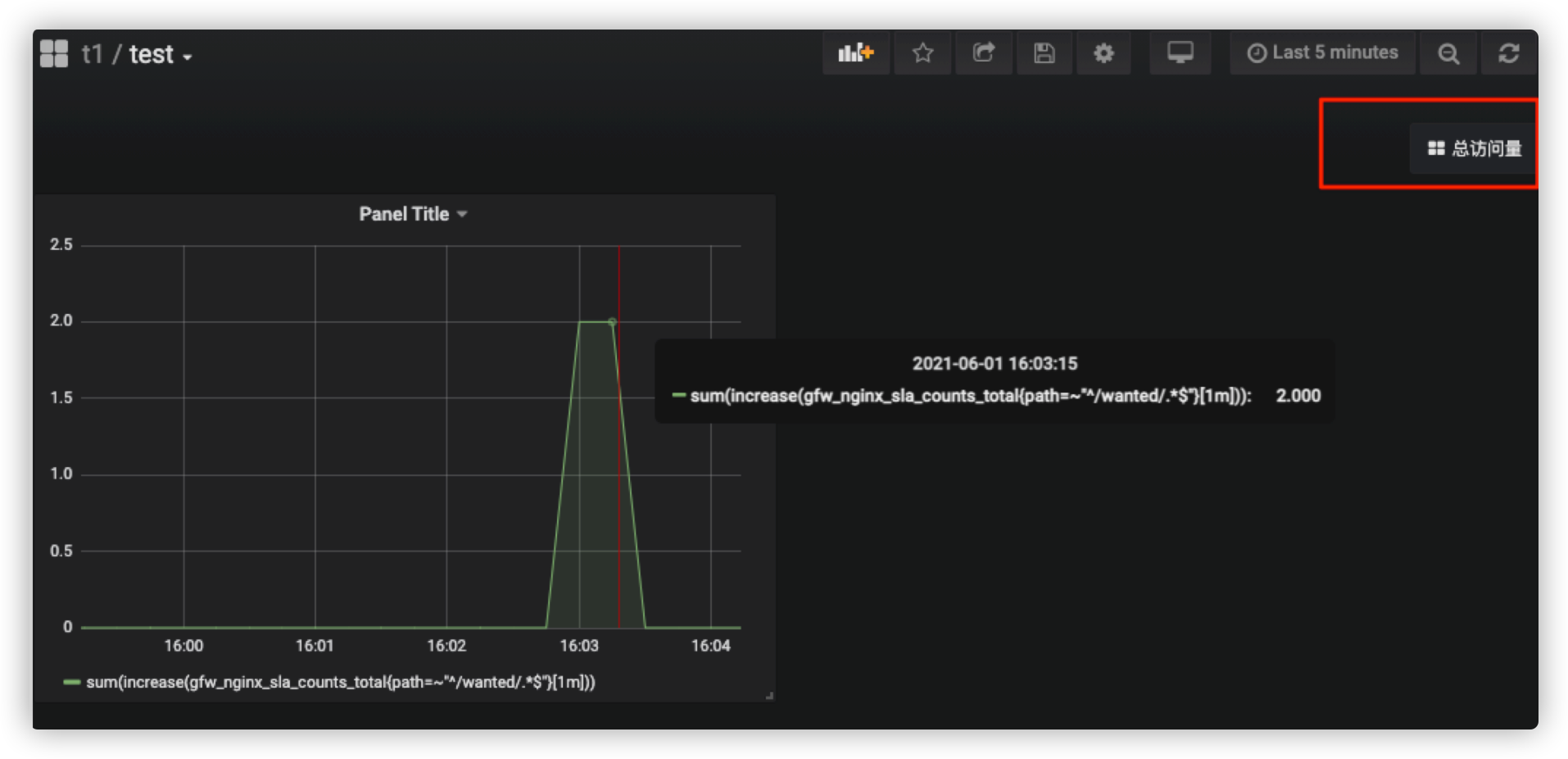The height and width of the screenshot is (759, 1568).
Task: Click the 16:04 x-axis label
Action: (x=710, y=646)
